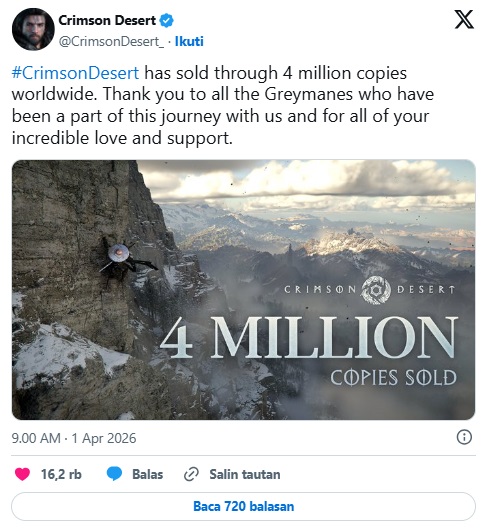Open the @CrimsonDesert_ handle

coord(111,41)
